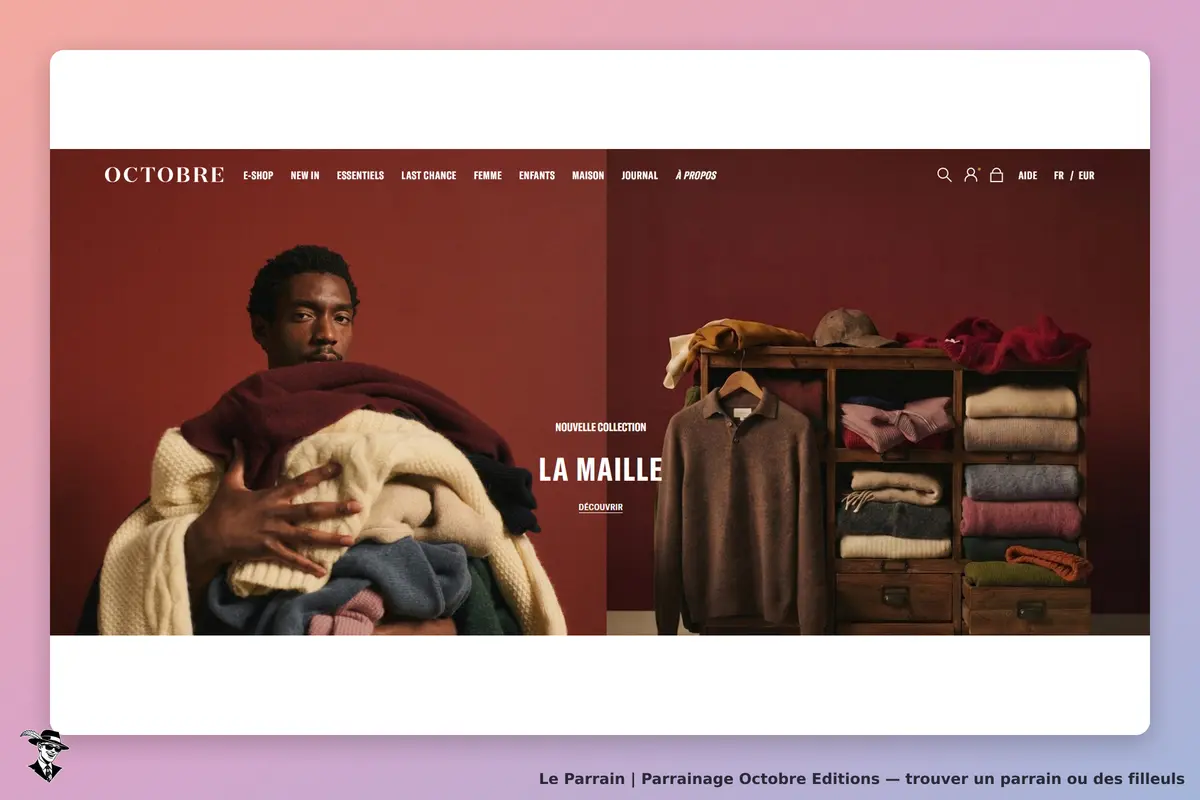Open the MAISON menu item
Screen dimensions: 1200x800
coord(588,175)
